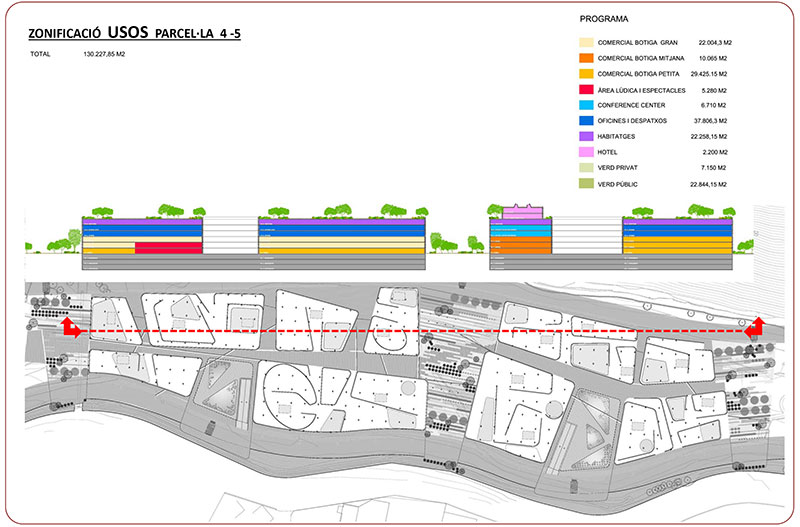Viewport: 800px width, 527px height.
Task: Click the orange Comercial Botiga Mitjana swatch
Action: pos(586,60)
